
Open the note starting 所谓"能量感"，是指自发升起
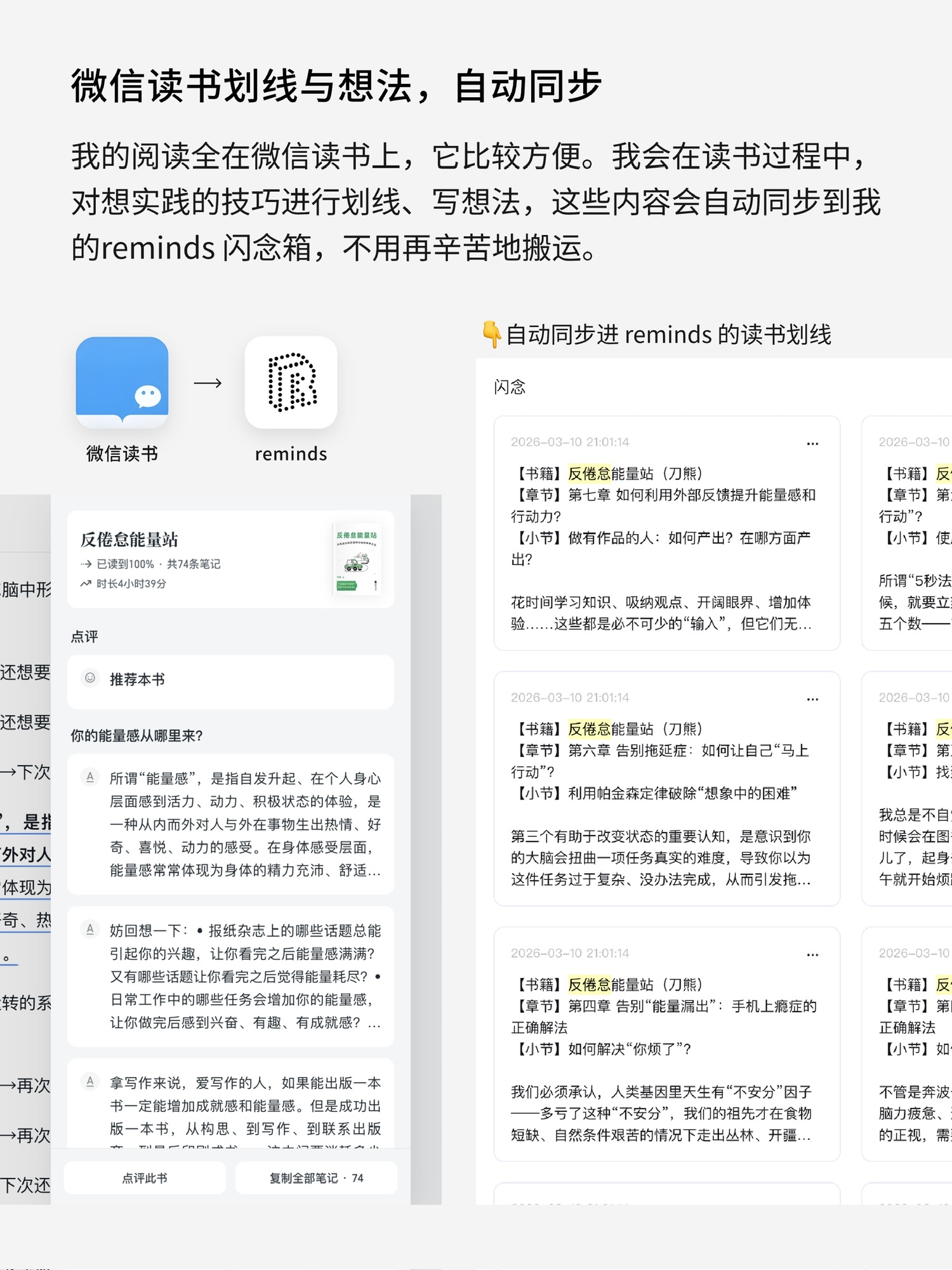click(x=230, y=824)
